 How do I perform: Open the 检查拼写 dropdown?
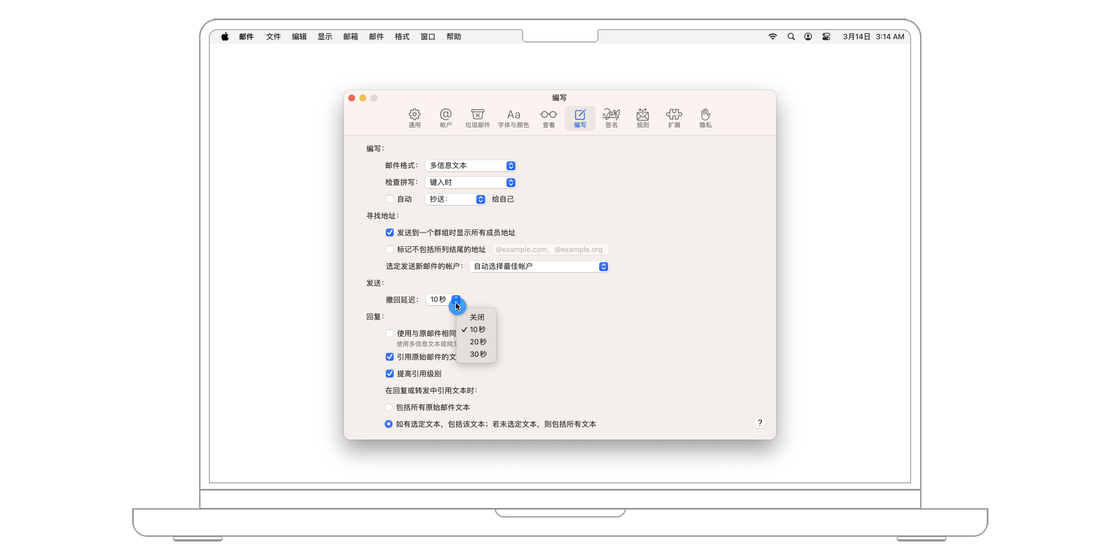(x=471, y=183)
